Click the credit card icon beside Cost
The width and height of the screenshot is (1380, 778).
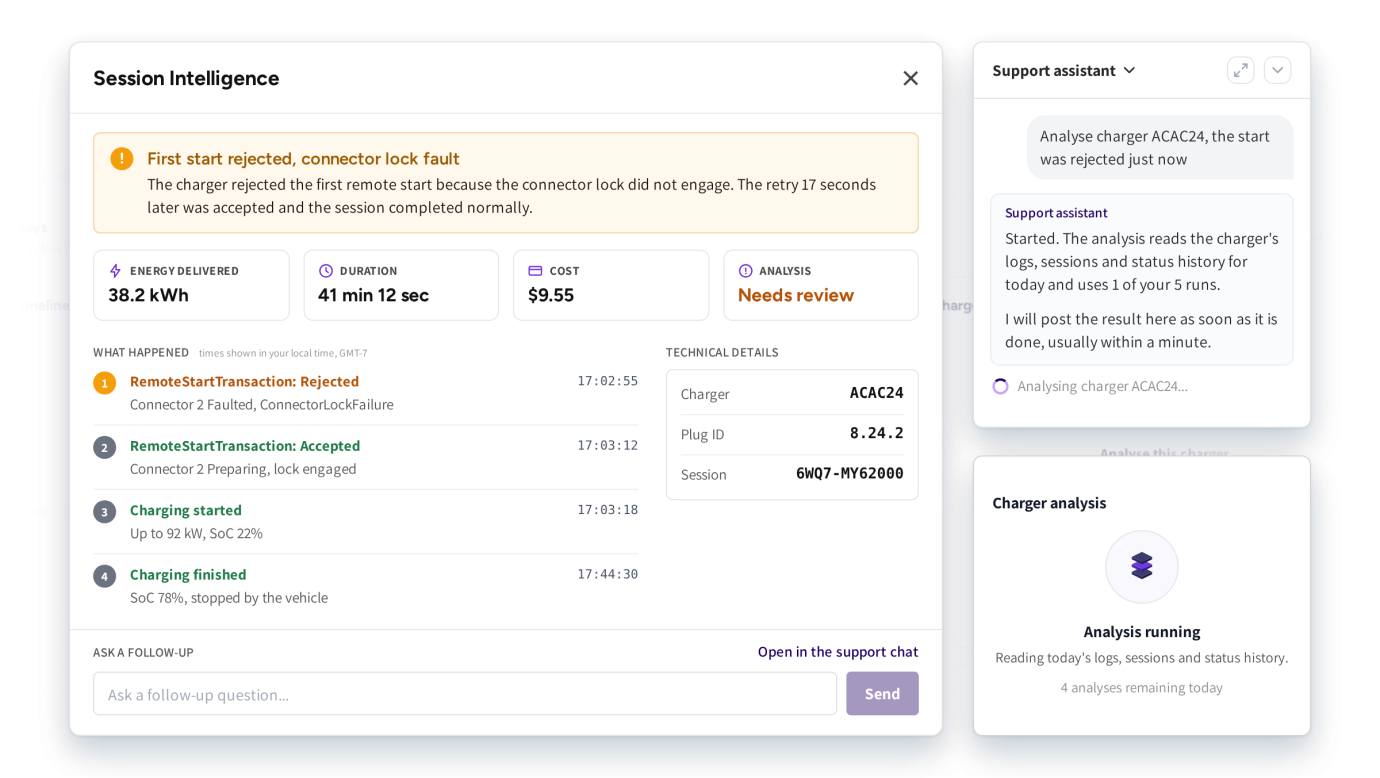click(535, 271)
